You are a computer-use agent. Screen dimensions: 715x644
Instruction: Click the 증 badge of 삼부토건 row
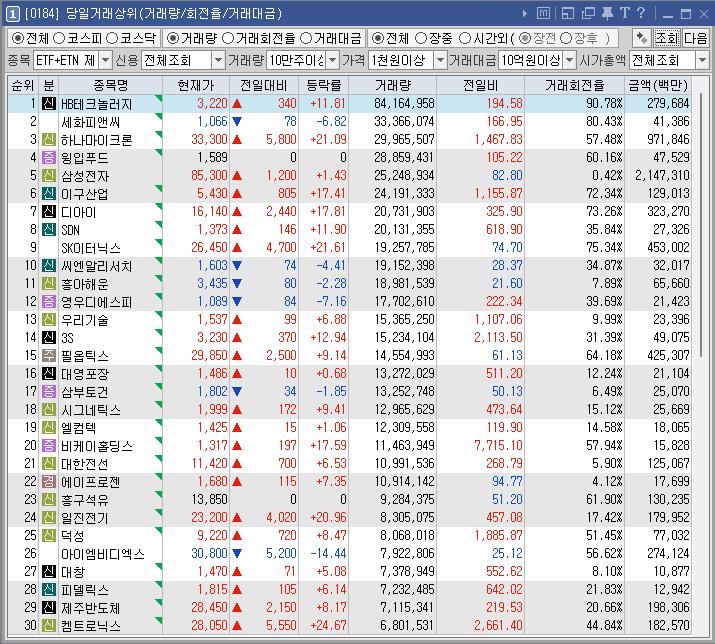(49, 391)
